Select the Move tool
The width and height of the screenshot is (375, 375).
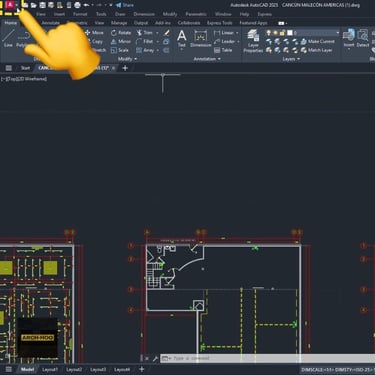click(x=95, y=33)
